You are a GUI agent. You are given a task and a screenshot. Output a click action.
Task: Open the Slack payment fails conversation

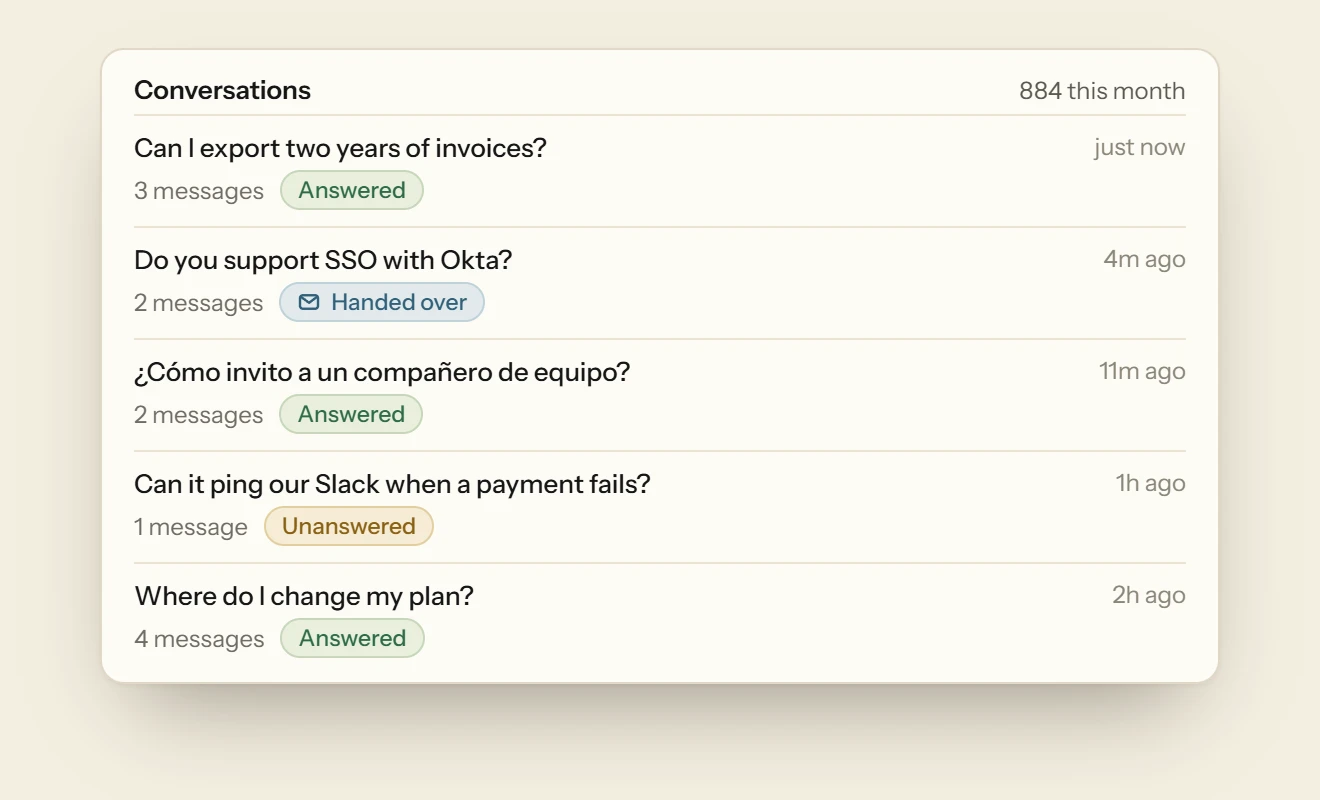point(660,507)
